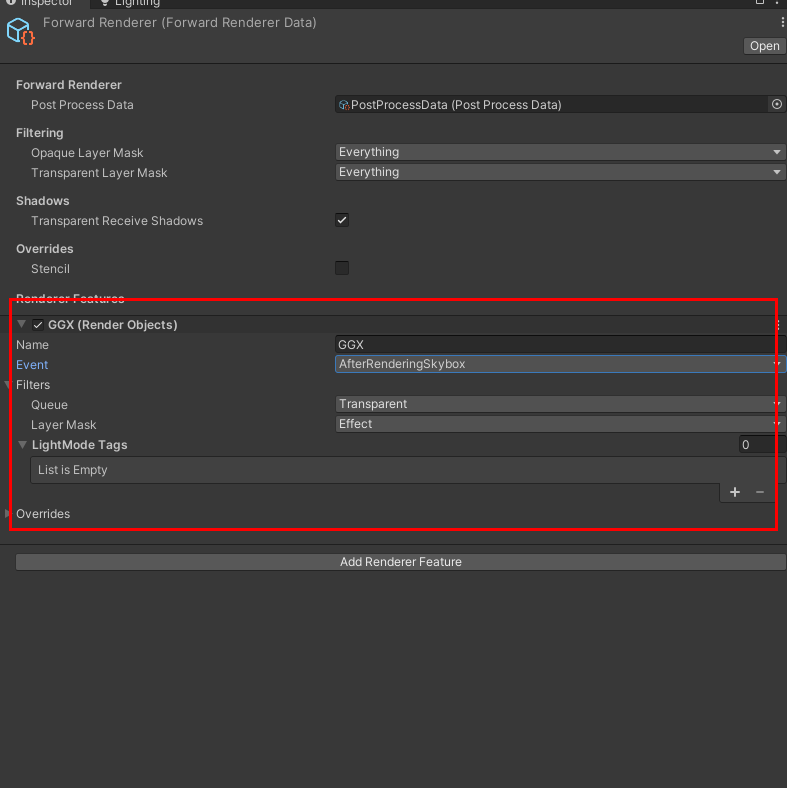Image resolution: width=787 pixels, height=788 pixels.
Task: Select the Inspector tab
Action: 40,3
